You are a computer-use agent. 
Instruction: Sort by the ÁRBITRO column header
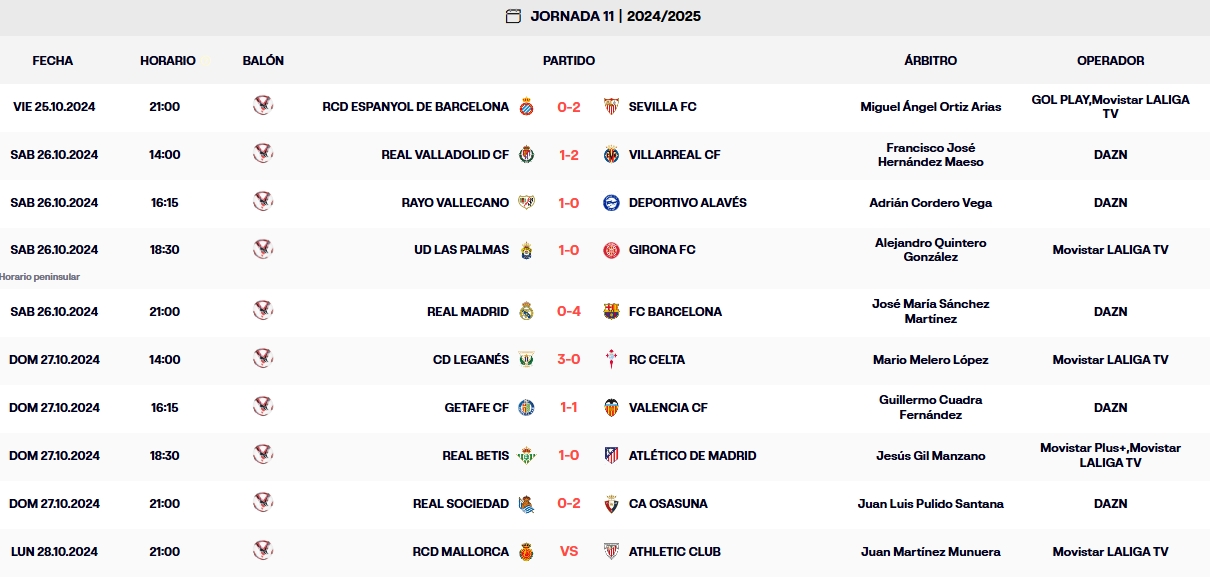(x=929, y=60)
